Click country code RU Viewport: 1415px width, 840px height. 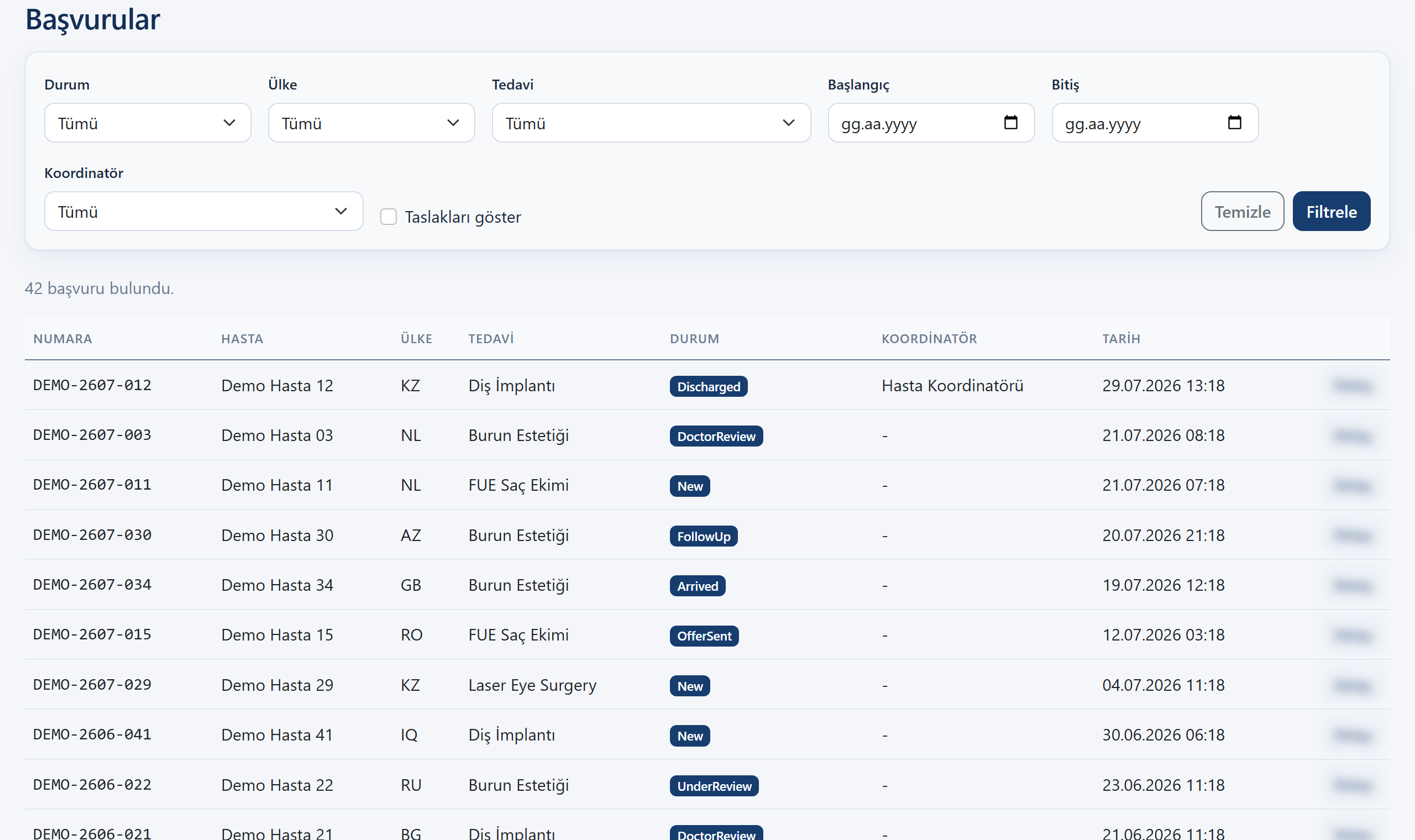[411, 785]
